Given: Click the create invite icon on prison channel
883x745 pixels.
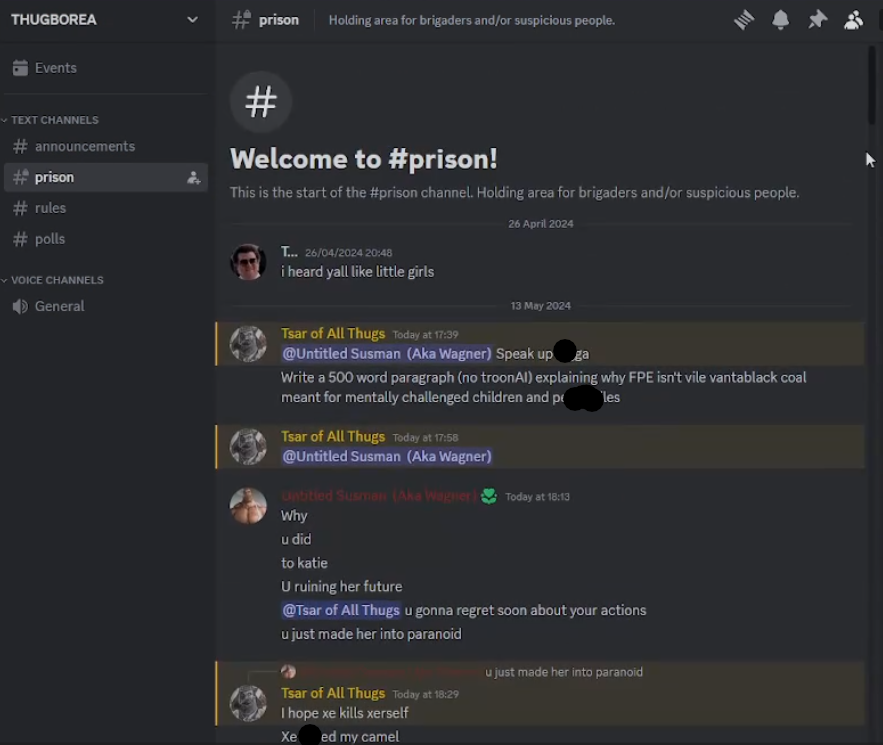Looking at the screenshot, I should (x=193, y=178).
